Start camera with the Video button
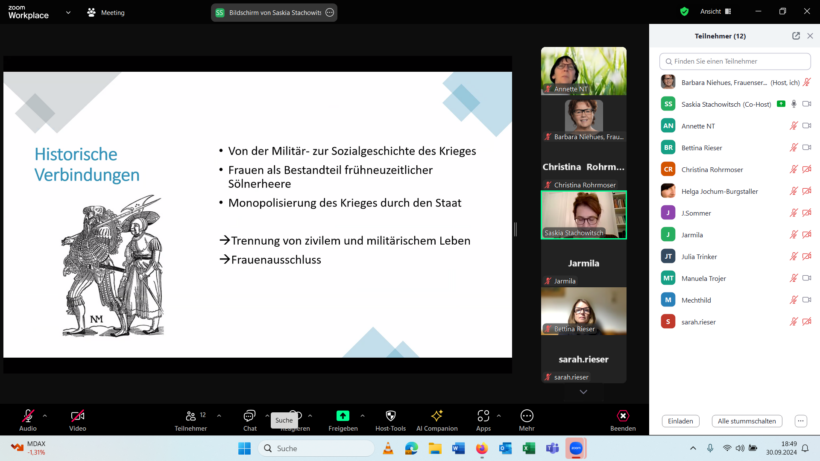 [77, 416]
